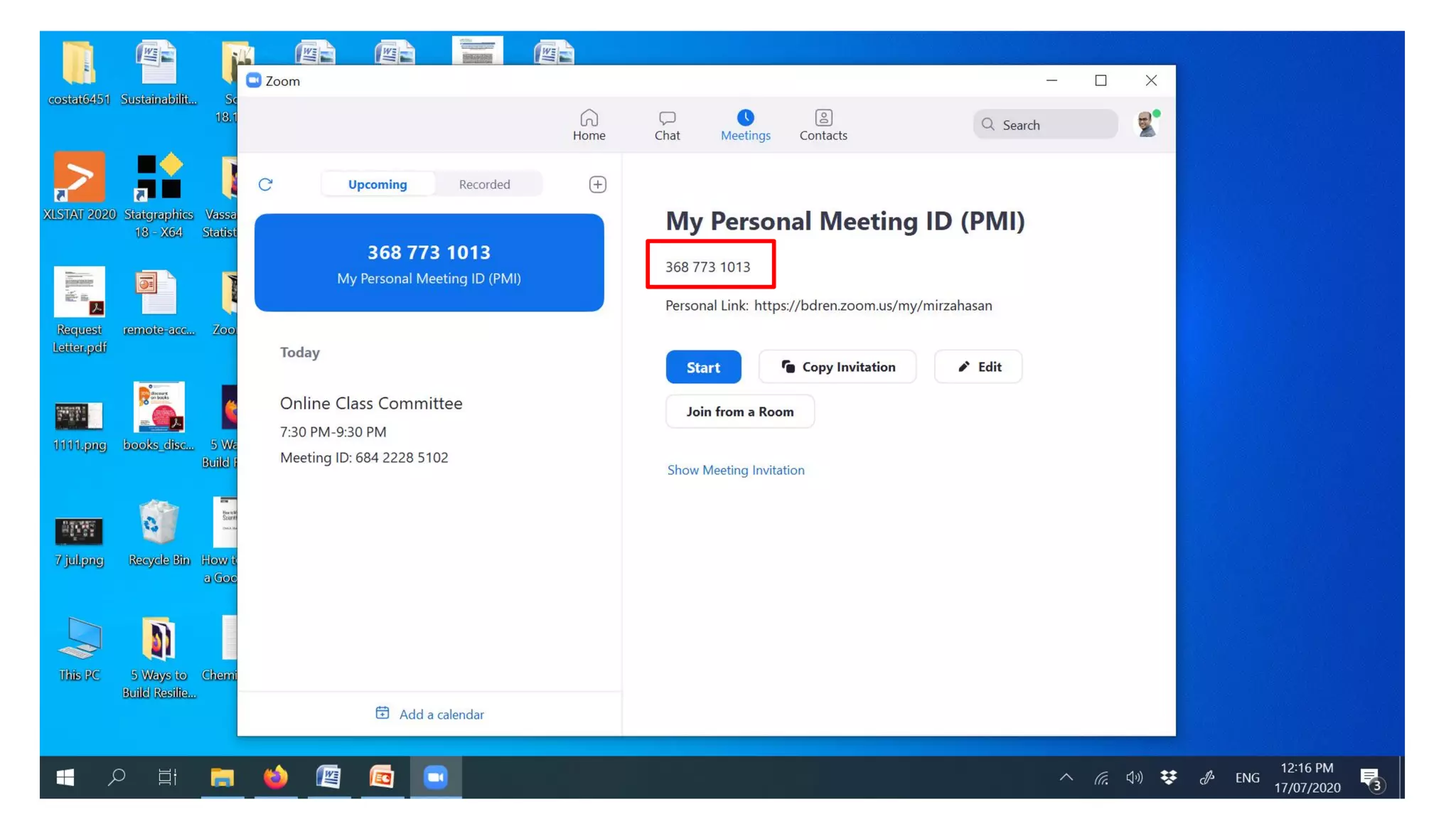Expand hidden system tray icons chevron
1456x819 pixels.
pos(1066,777)
